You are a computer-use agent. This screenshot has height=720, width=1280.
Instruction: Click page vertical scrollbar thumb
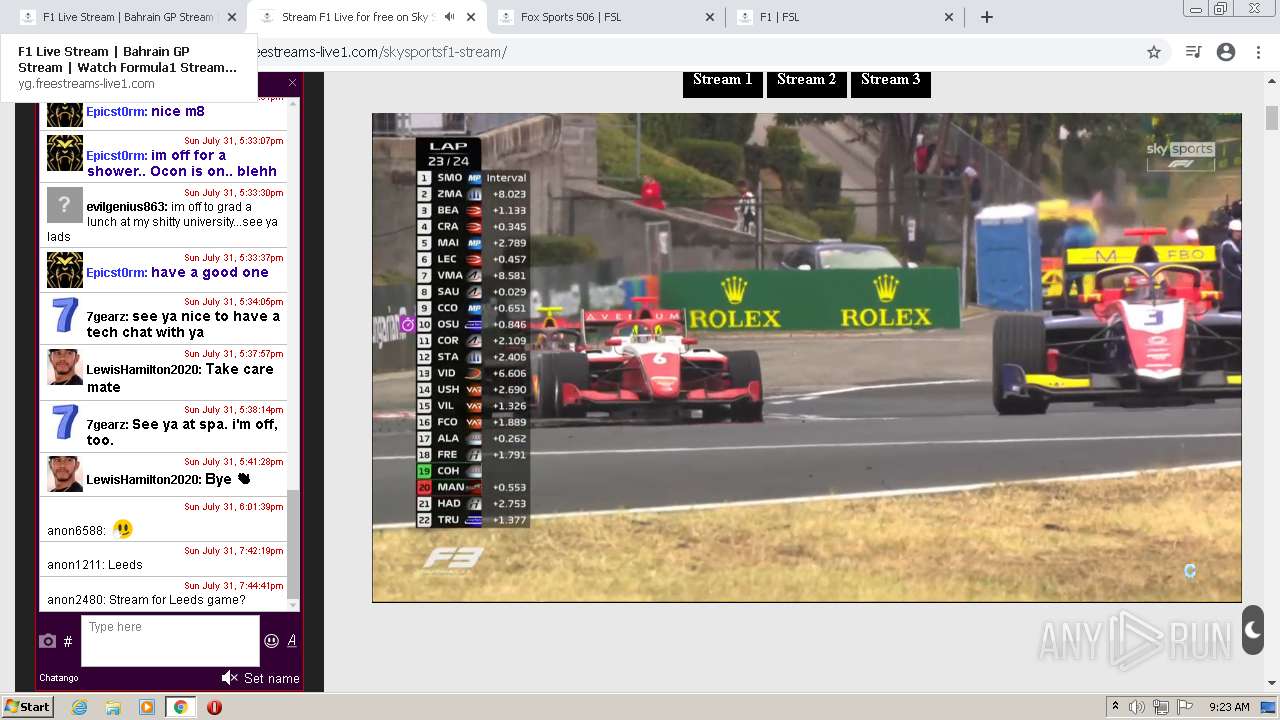(1272, 118)
